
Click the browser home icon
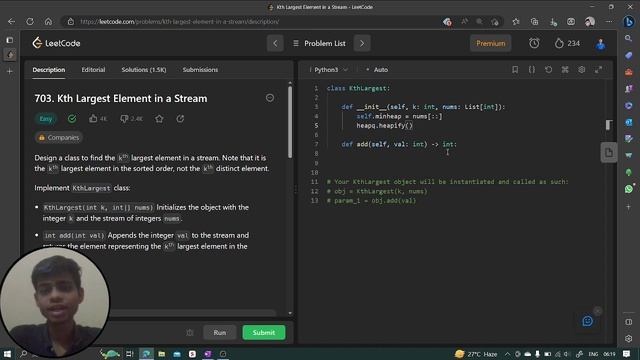48,22
